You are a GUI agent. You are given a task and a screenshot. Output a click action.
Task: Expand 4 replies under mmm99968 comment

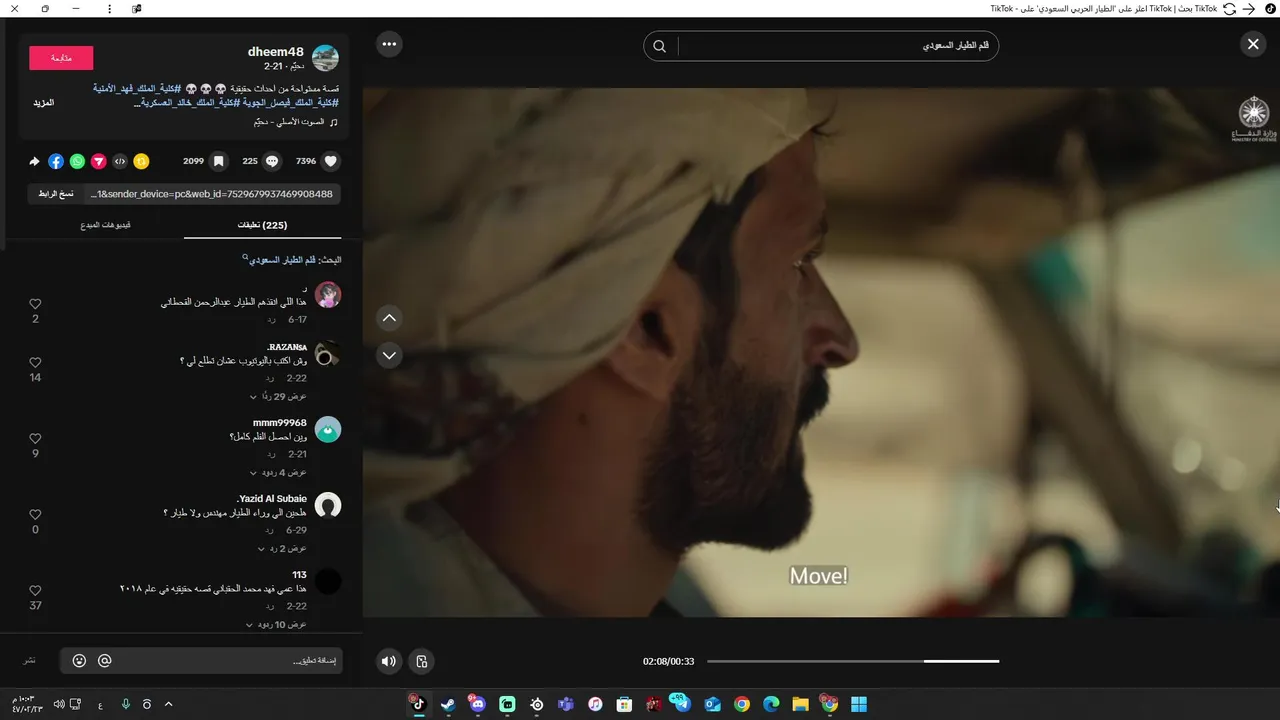point(278,473)
